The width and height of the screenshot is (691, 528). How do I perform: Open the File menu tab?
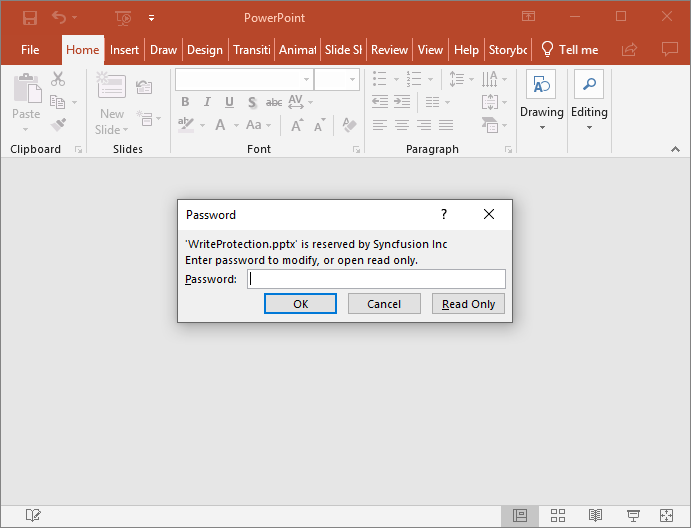pyautogui.click(x=30, y=50)
